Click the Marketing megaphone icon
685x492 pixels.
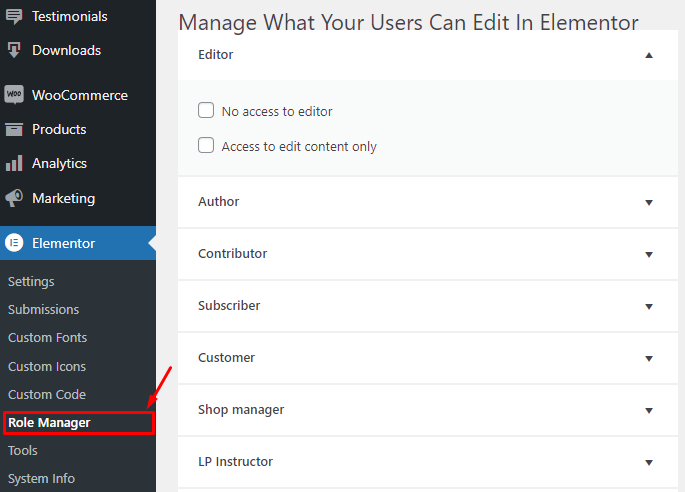click(x=14, y=198)
